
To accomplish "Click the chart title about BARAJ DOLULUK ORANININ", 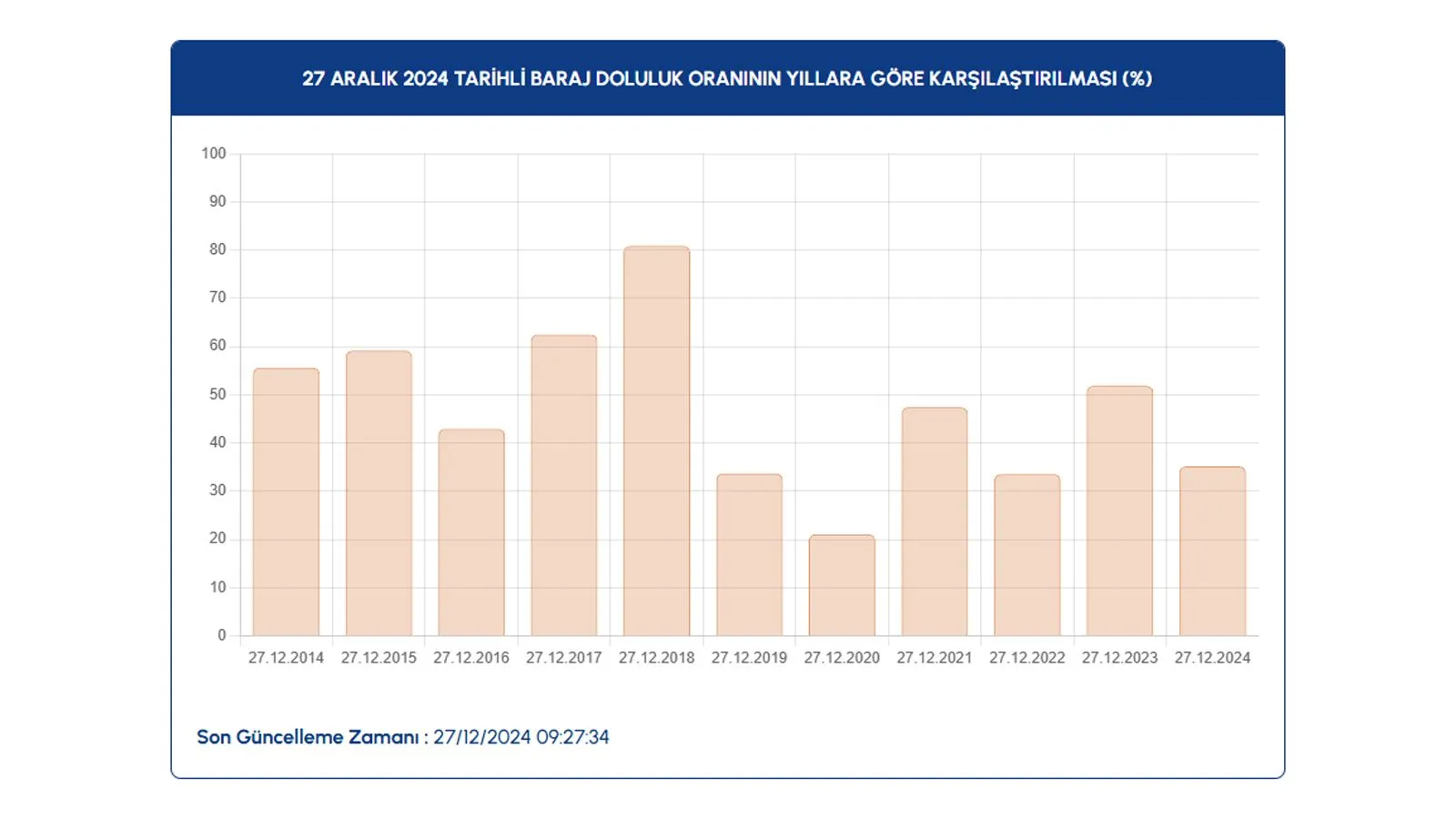I will [727, 78].
